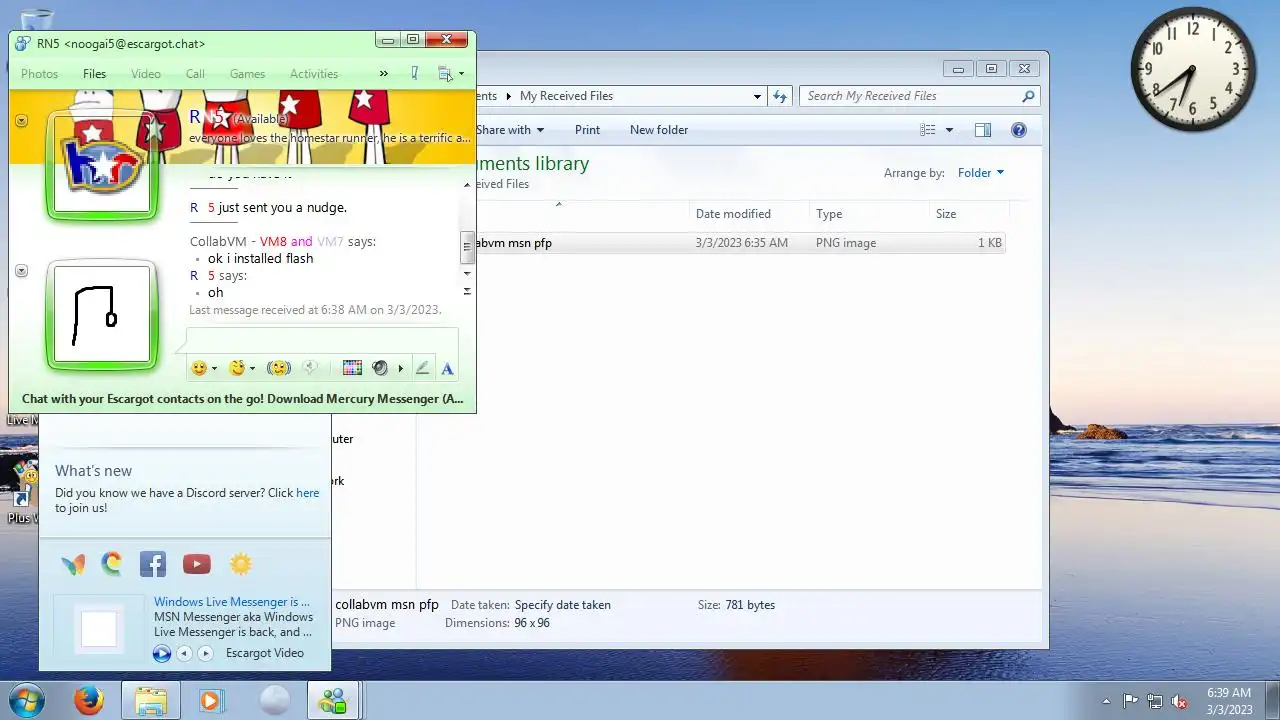Click the Windows Live Messenger taskbar icon
The image size is (1280, 720).
pyautogui.click(x=332, y=700)
